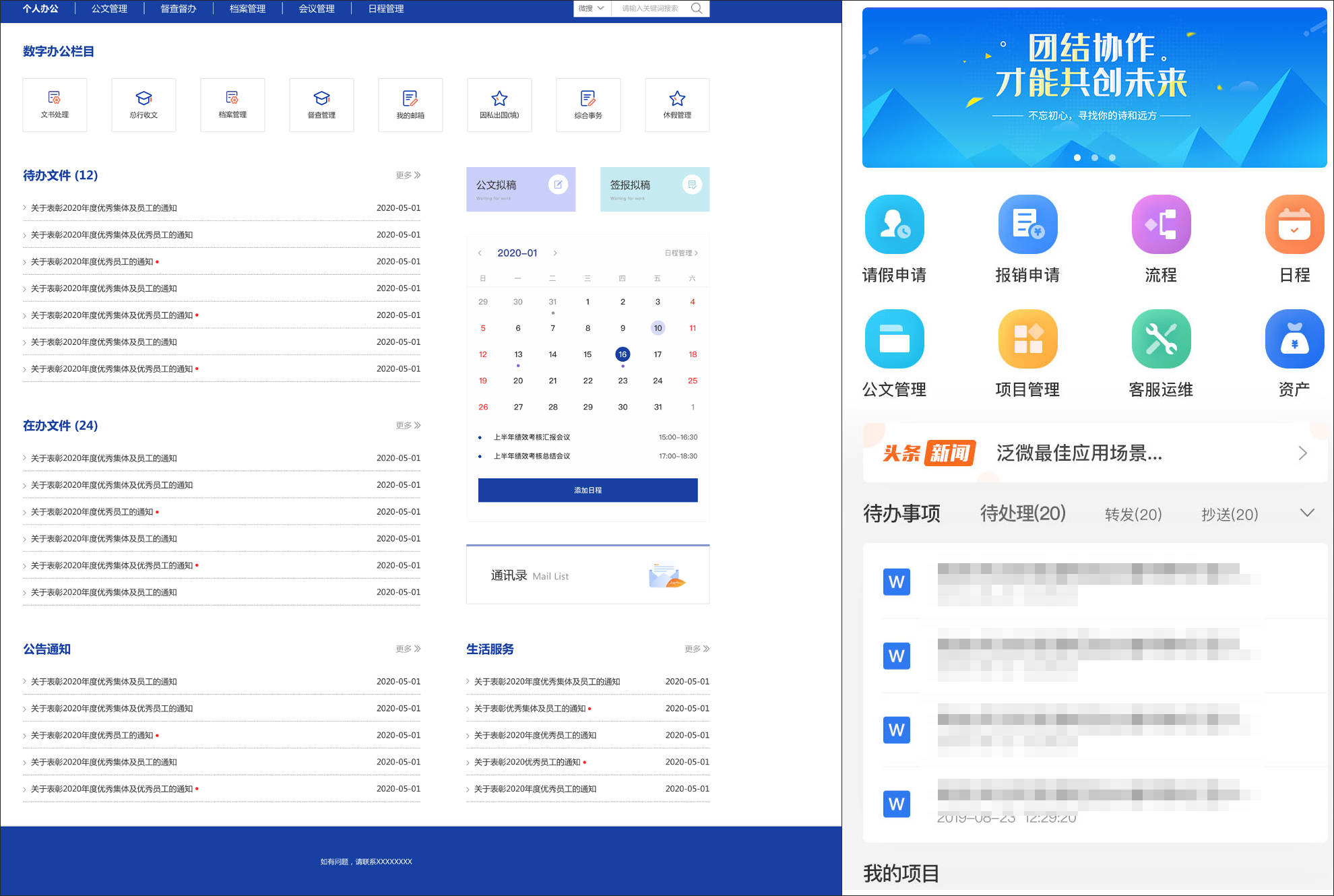Open 关于表彰2020优秀员工的通知 in 生活服务
The image size is (1334, 896).
(x=527, y=763)
